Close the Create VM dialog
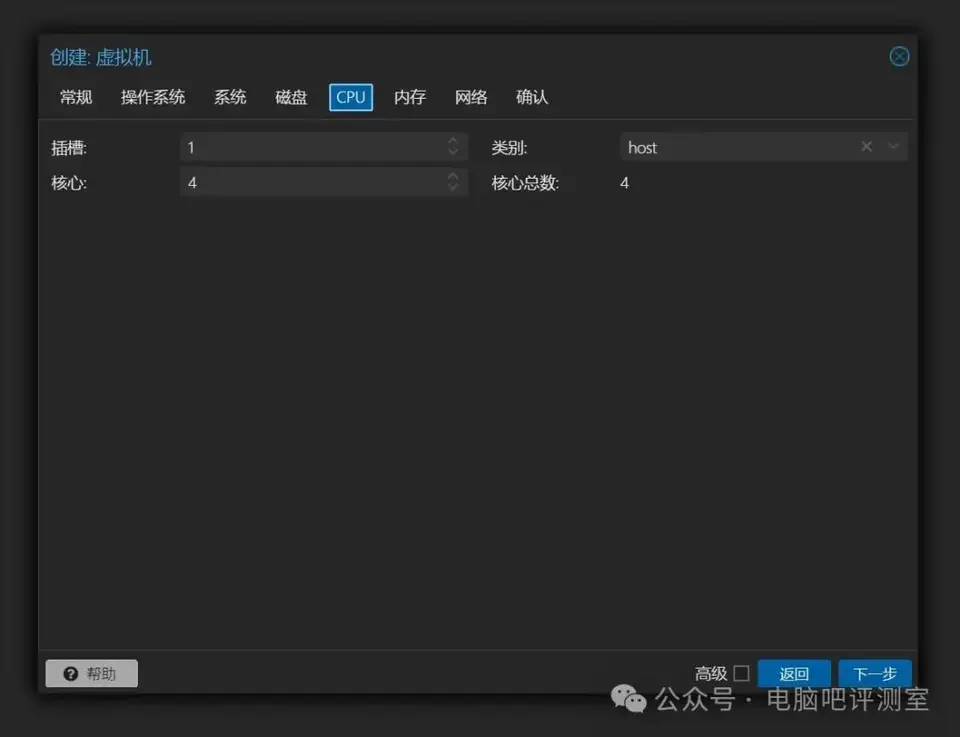The height and width of the screenshot is (737, 960). coord(899,57)
